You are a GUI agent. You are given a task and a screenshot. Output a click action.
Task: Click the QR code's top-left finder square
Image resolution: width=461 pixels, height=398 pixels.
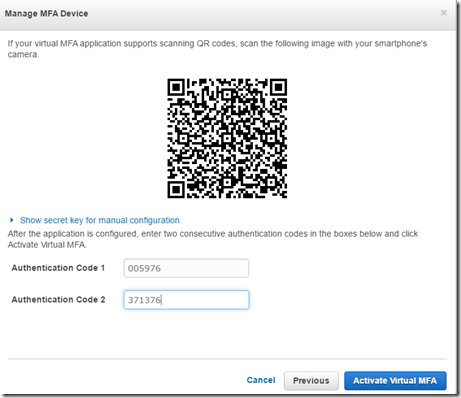176,87
